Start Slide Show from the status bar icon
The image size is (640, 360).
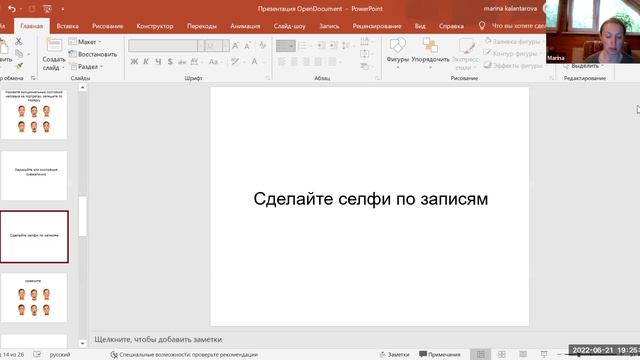point(544,354)
